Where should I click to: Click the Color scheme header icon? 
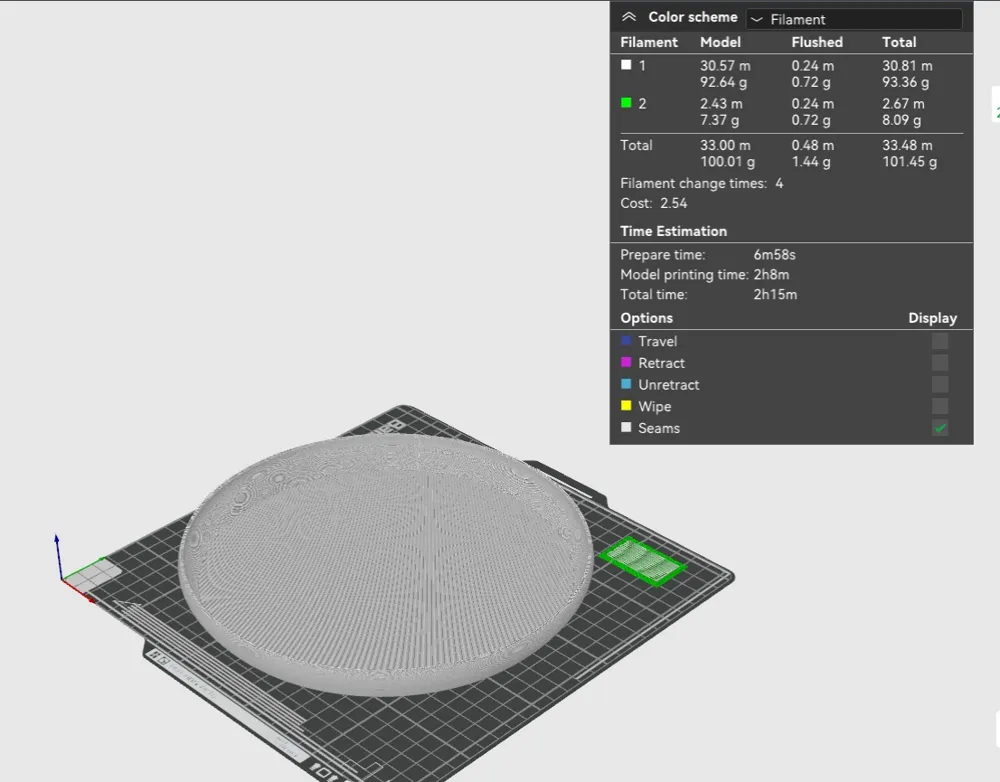pyautogui.click(x=629, y=17)
